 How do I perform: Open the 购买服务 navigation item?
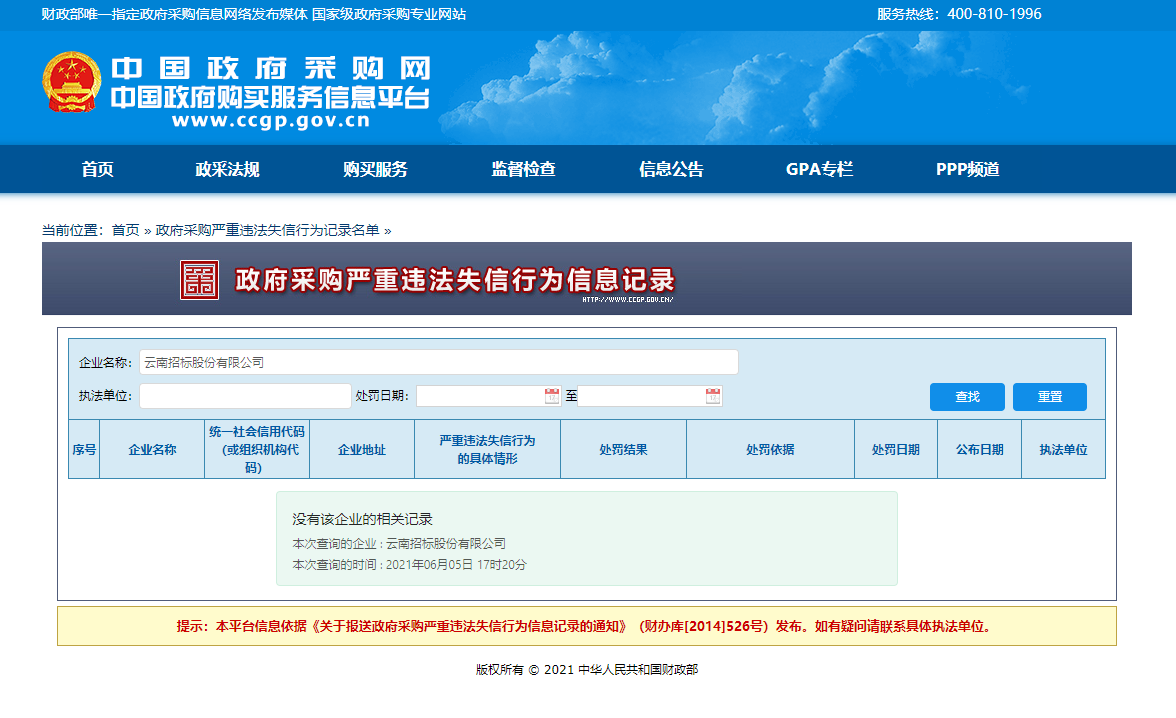(375, 169)
